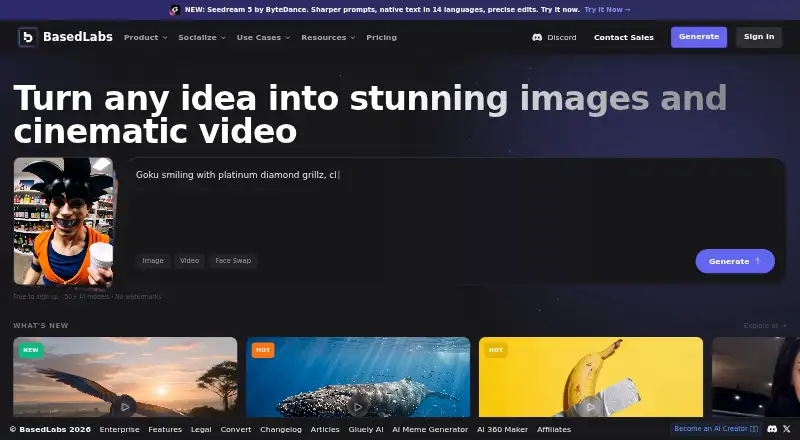The height and width of the screenshot is (440, 800).
Task: Select the Face Swap mode chip
Action: point(233,261)
